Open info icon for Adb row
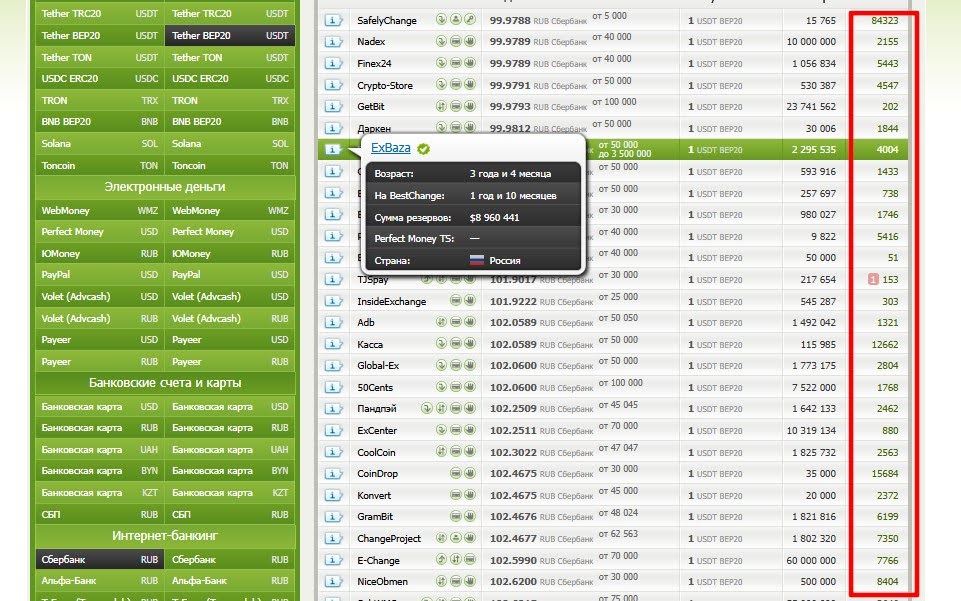 333,322
